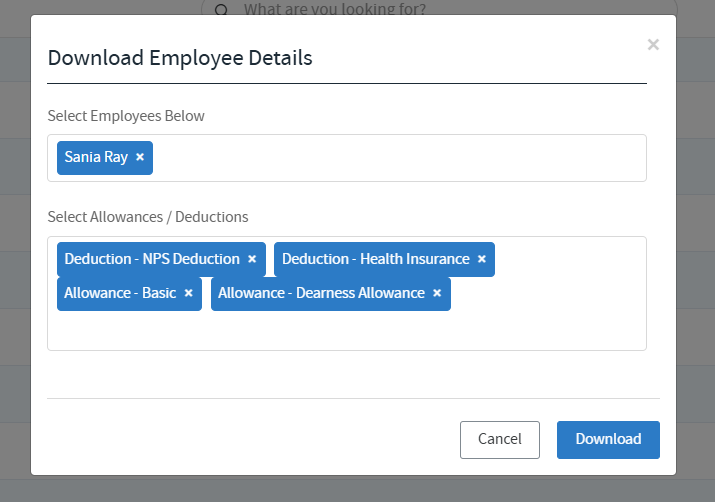This screenshot has width=715, height=502.
Task: Remove the Allowance - Dearness Allowance tag
Action: click(437, 293)
